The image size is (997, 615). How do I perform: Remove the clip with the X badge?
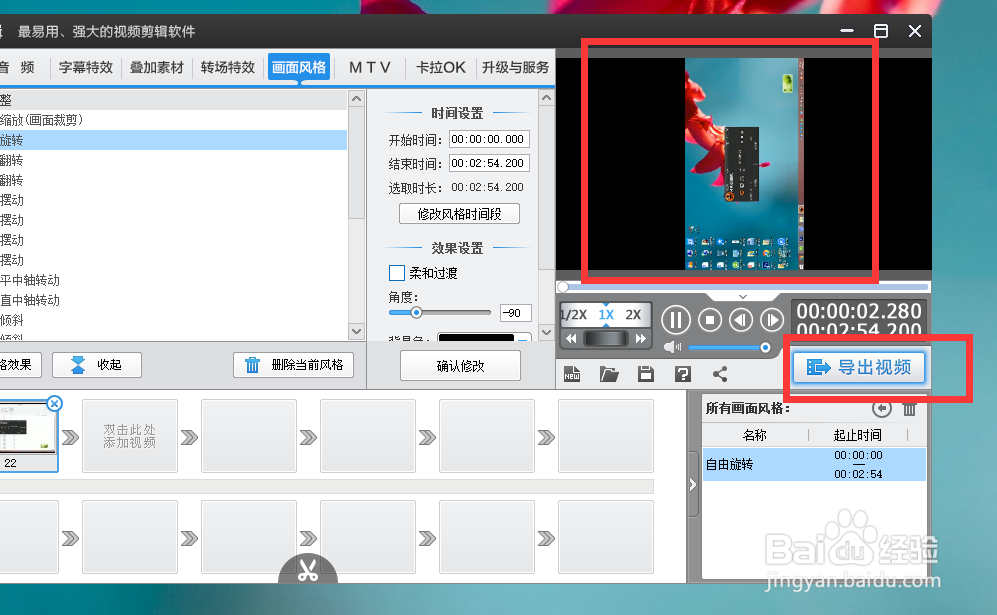click(55, 403)
